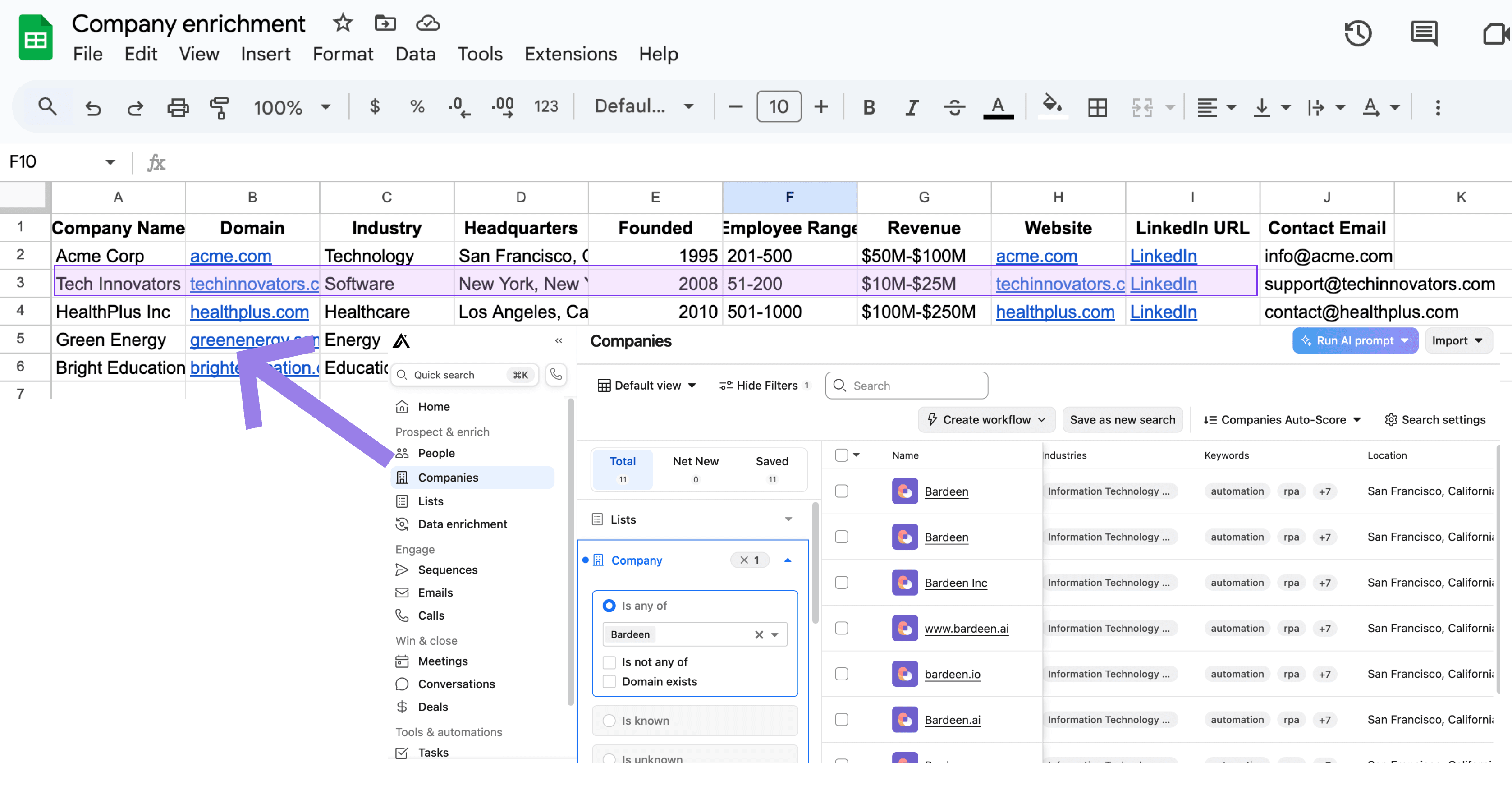Screen dimensions: 1512x790
Task: Select the 'Is any of' radio option
Action: coord(609,605)
